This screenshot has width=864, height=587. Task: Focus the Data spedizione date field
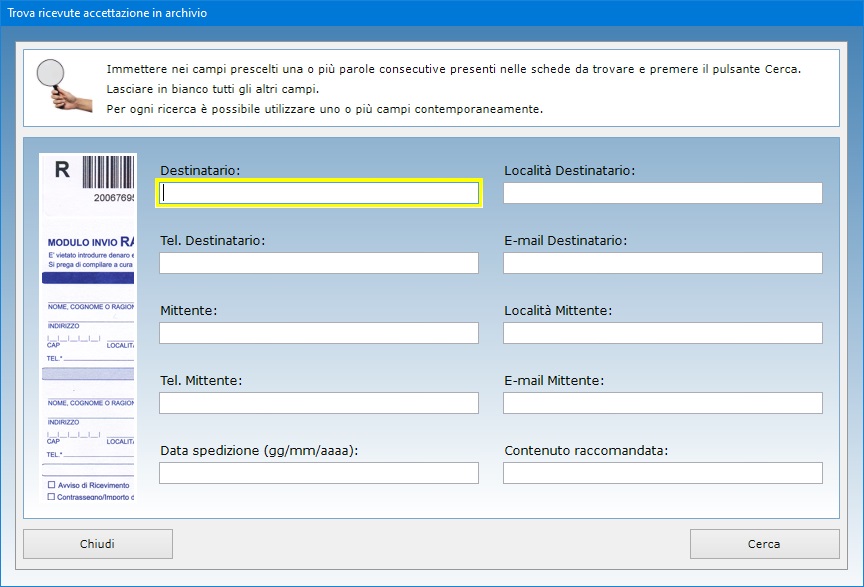click(x=319, y=473)
